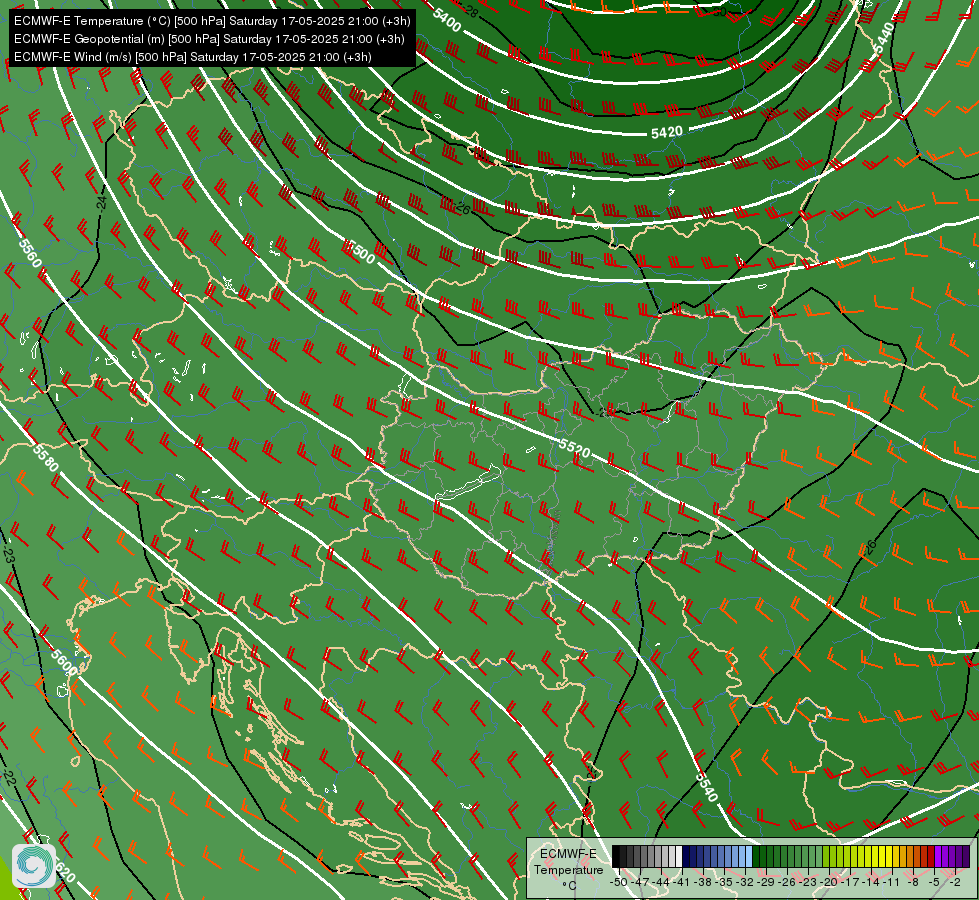Click the 5540 geopotential contour label
The width and height of the screenshot is (979, 900).
[707, 786]
